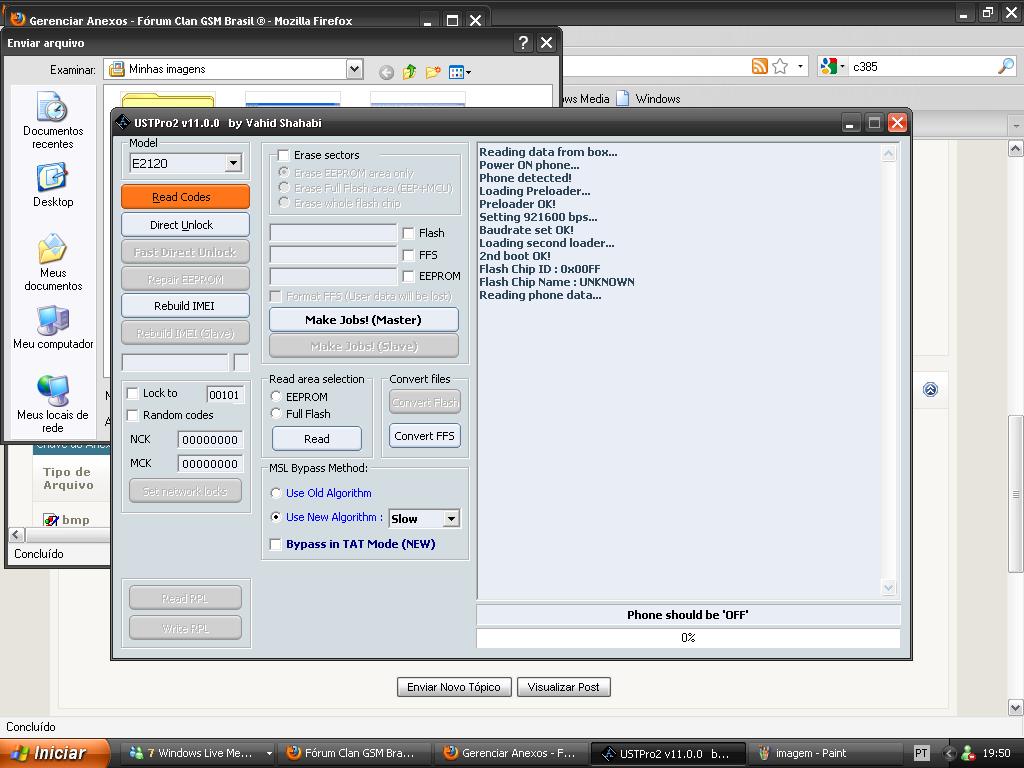Open the view menu icon in file dialog

[459, 72]
